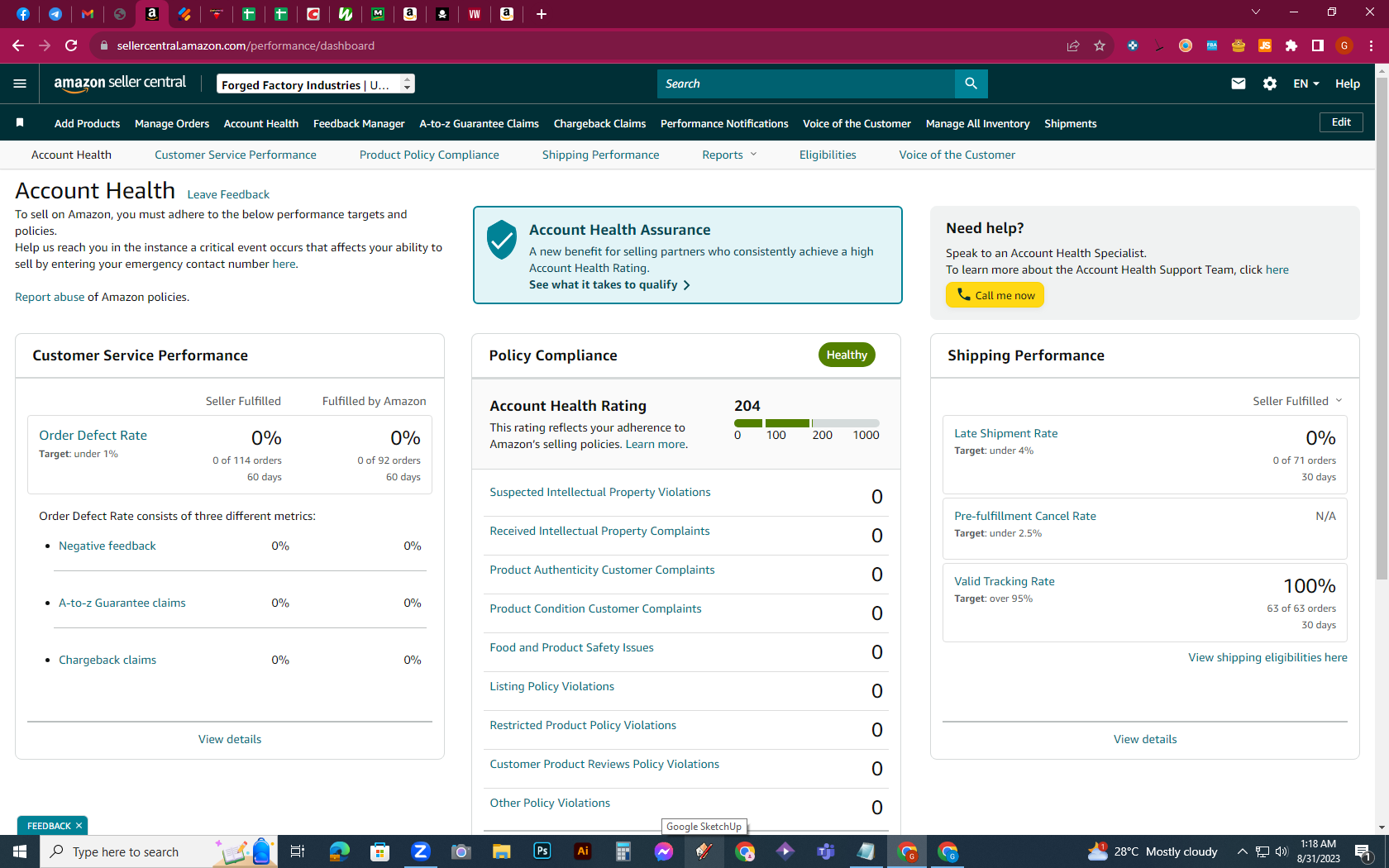This screenshot has width=1389, height=868.
Task: Open the Order Defect Rate link
Action: [x=93, y=435]
